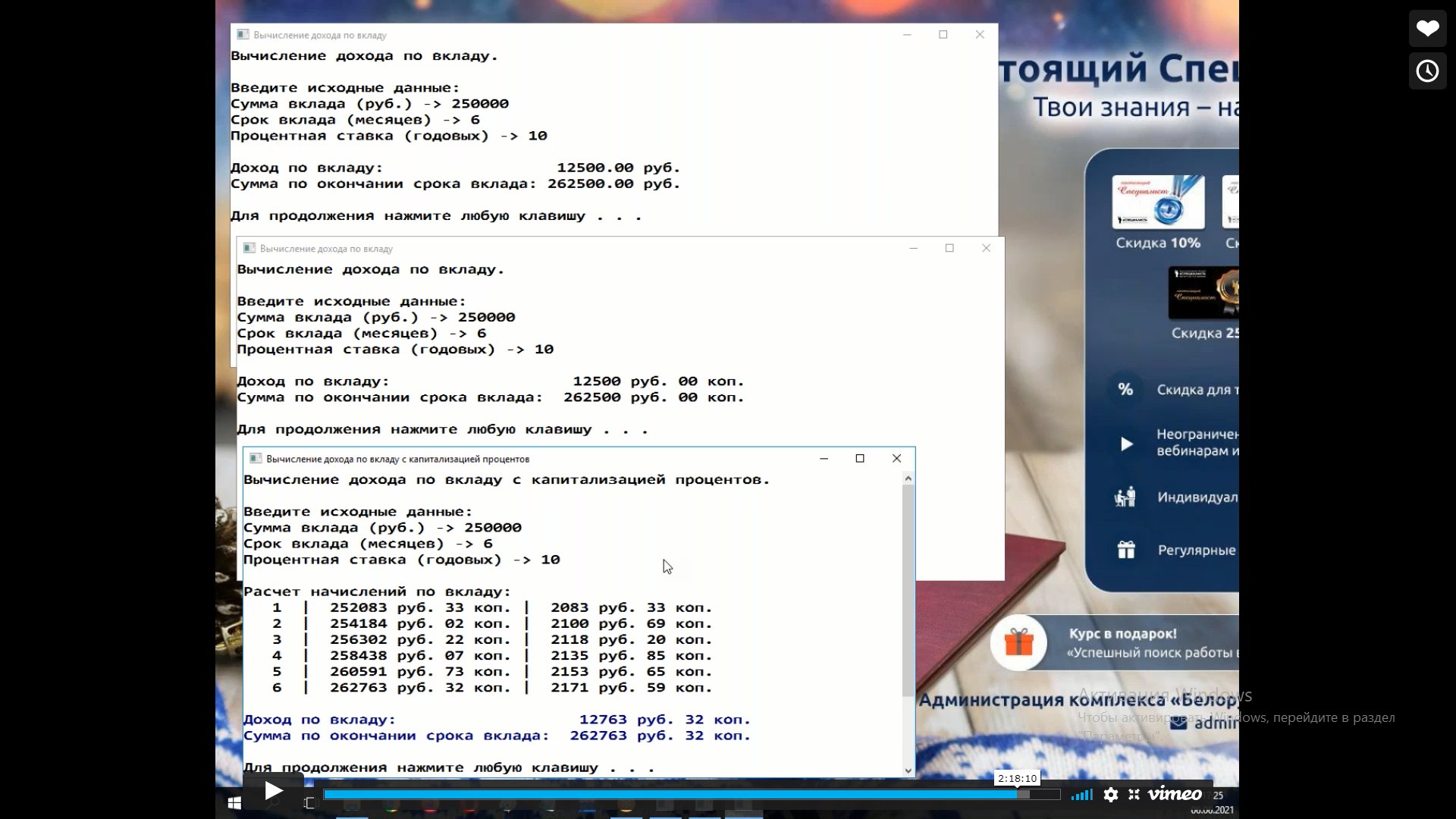
Task: Click the gift icon in course banner
Action: click(1018, 643)
